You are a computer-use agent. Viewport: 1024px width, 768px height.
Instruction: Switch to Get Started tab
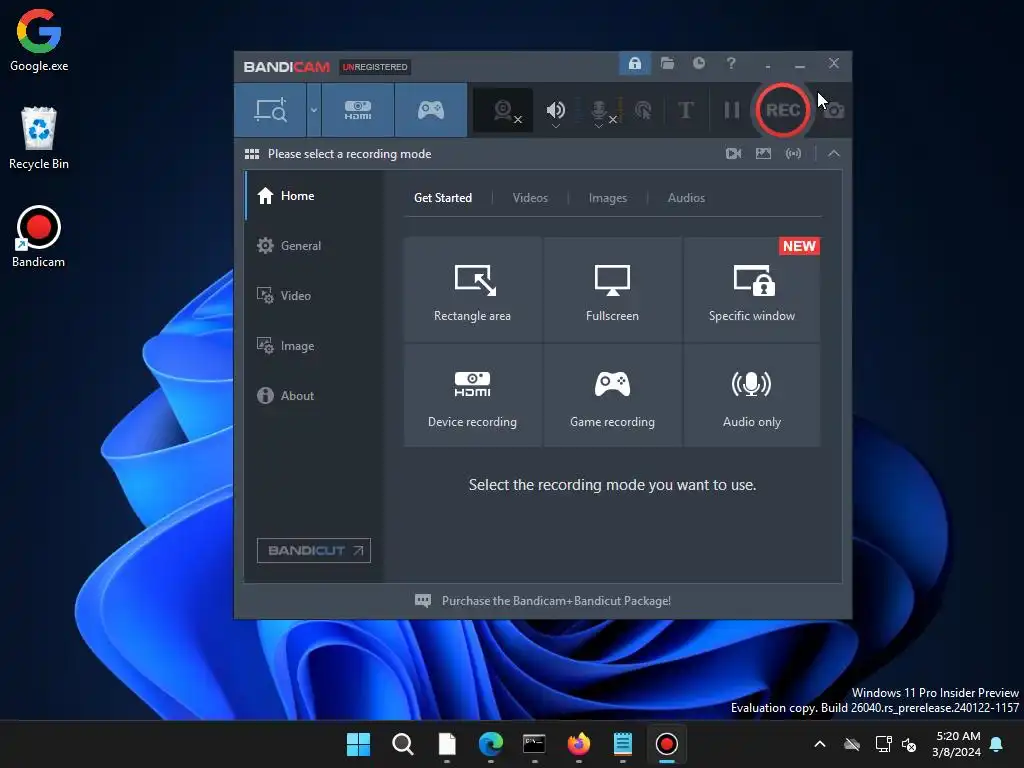coord(443,198)
